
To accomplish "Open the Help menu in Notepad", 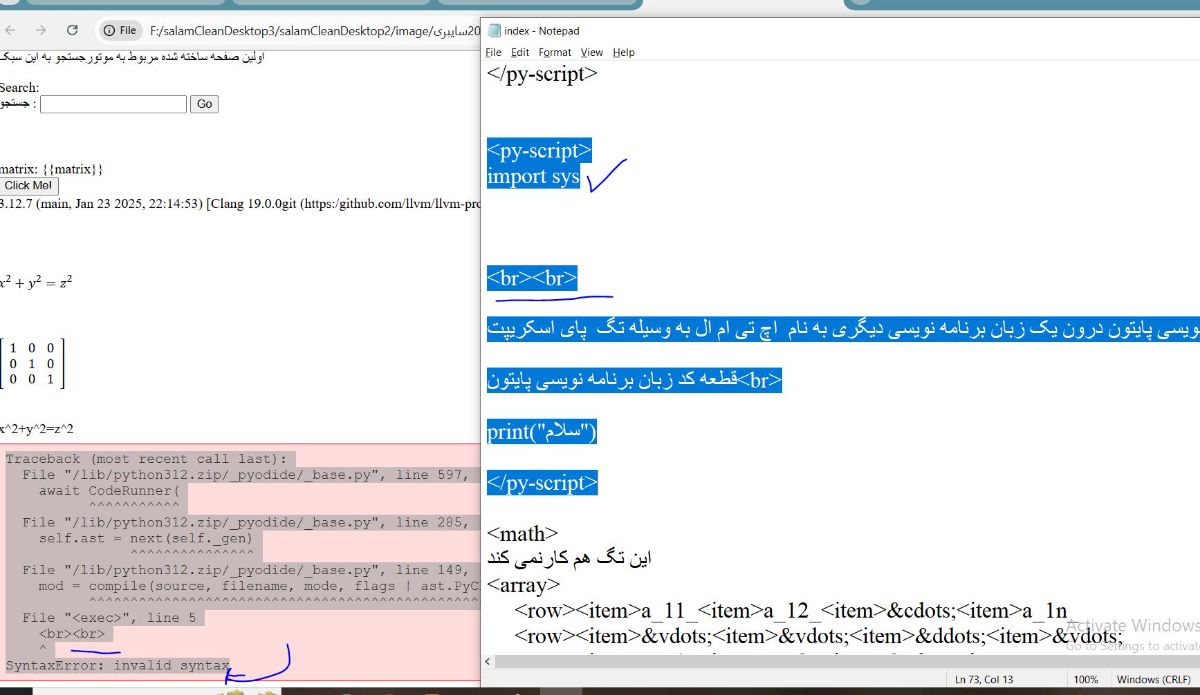I will (623, 52).
